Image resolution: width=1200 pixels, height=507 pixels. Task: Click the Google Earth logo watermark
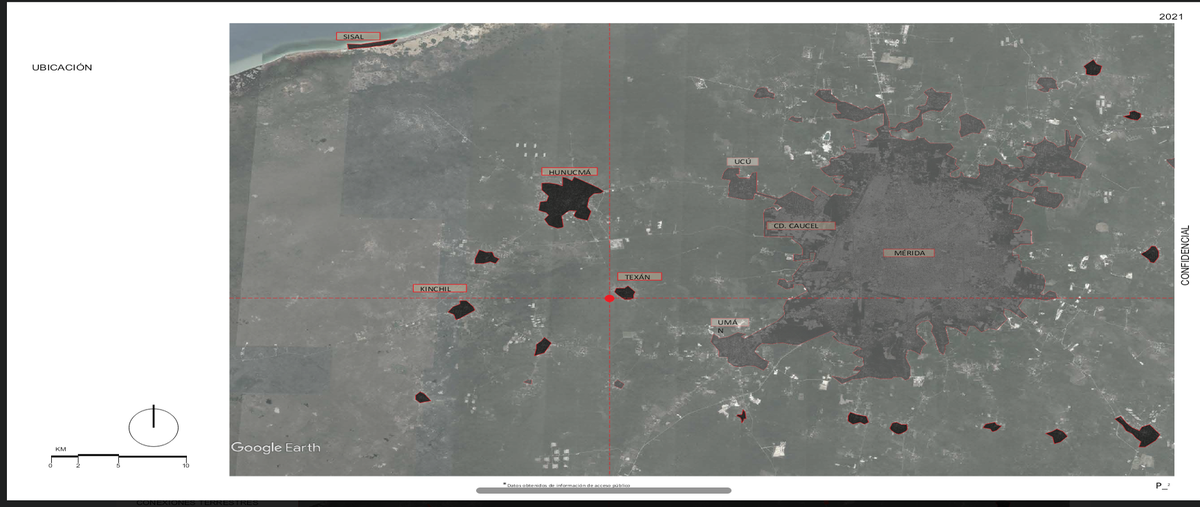(x=276, y=447)
